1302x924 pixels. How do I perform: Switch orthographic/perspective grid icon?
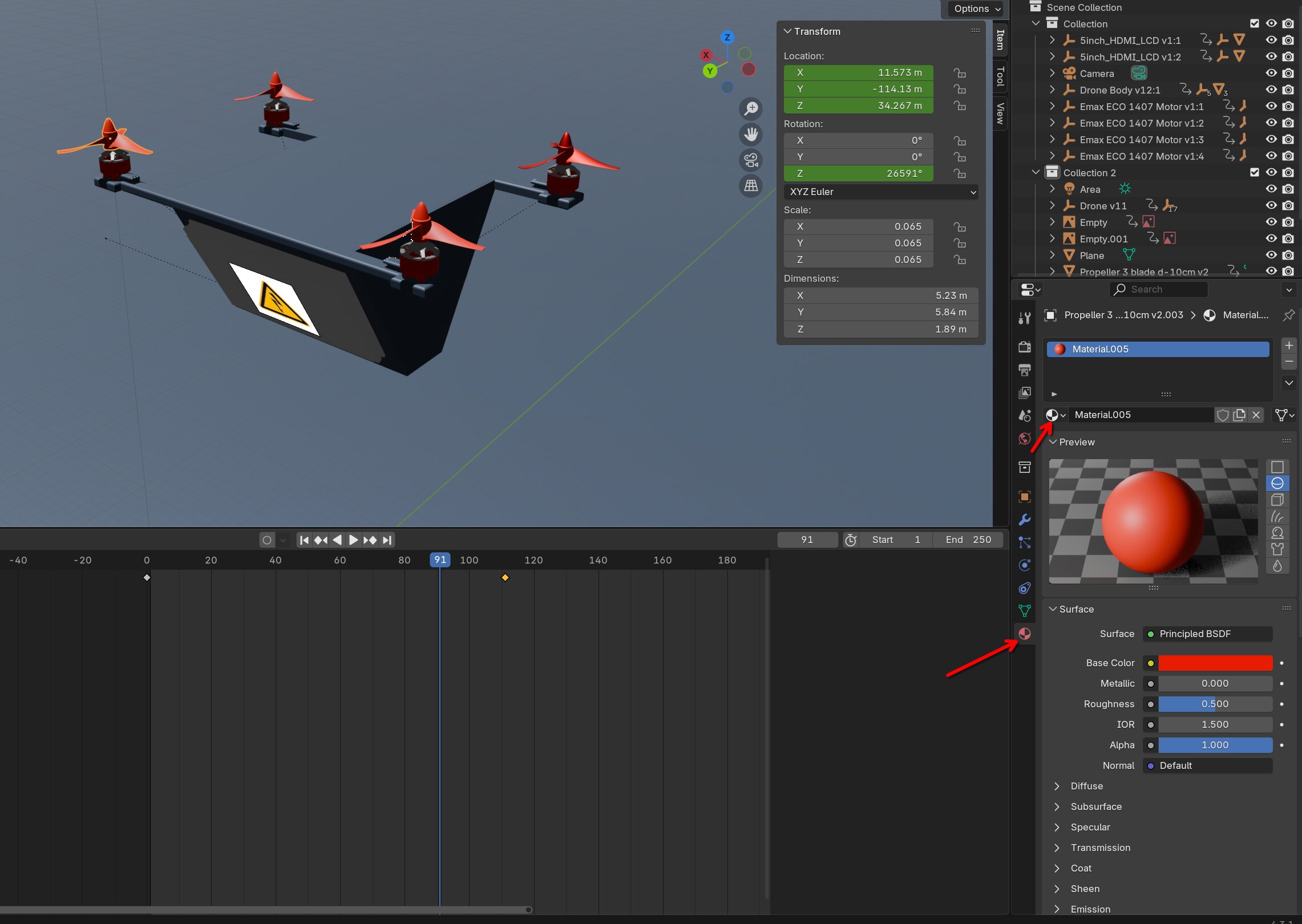[751, 186]
